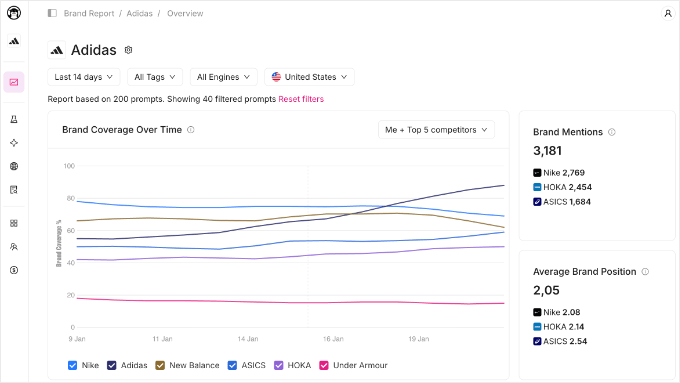The width and height of the screenshot is (680, 383).
Task: Click the 9 Jan axis label
Action: point(77,339)
